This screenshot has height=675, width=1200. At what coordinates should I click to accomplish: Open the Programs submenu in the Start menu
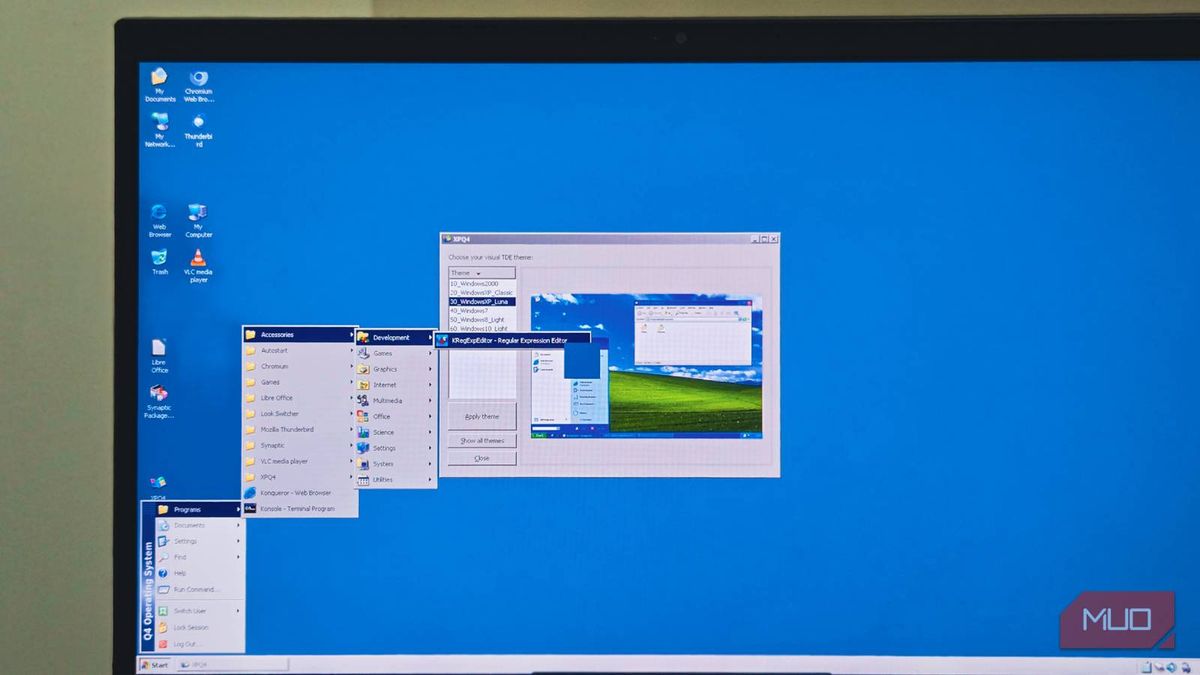tap(198, 509)
